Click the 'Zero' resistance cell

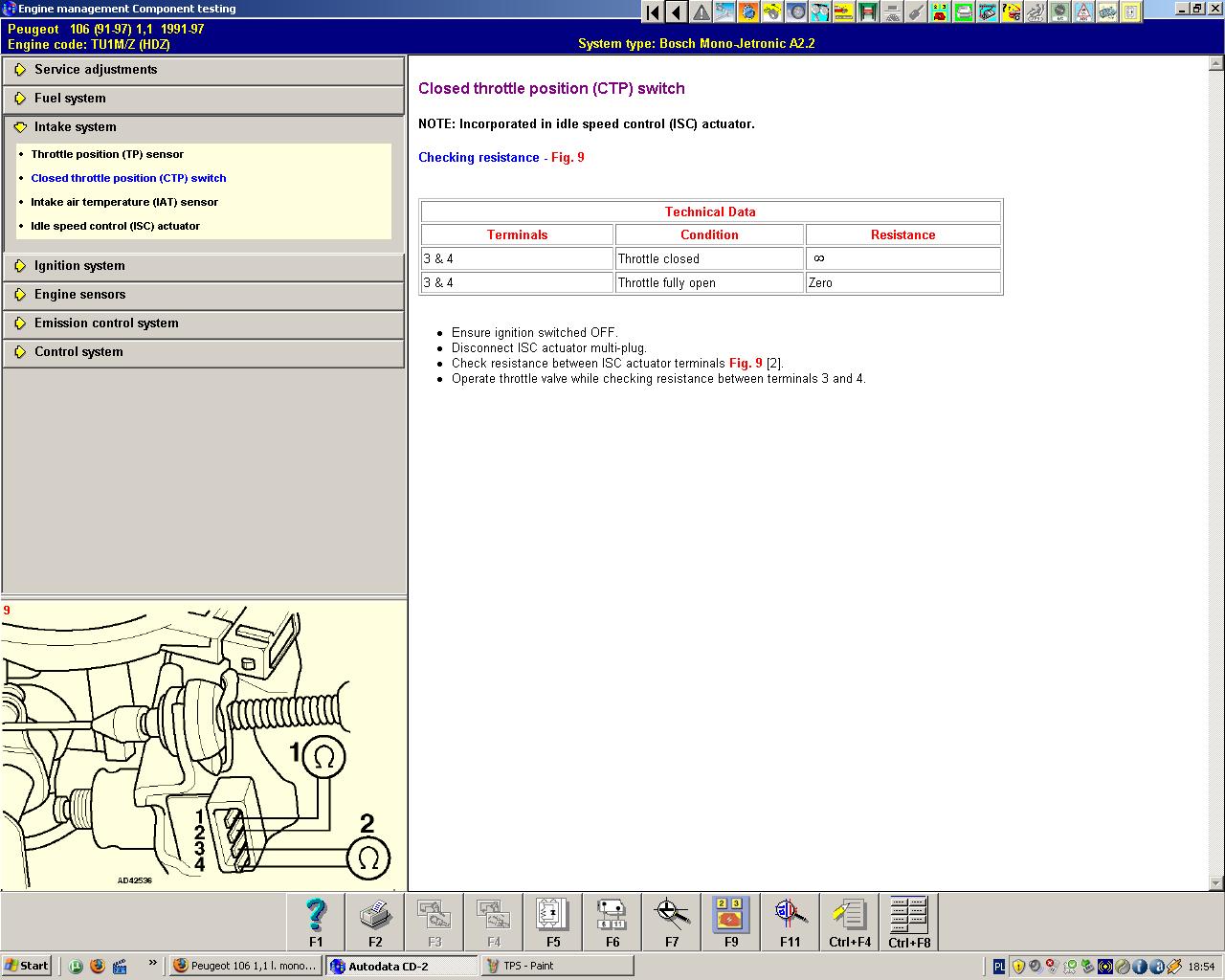point(903,283)
